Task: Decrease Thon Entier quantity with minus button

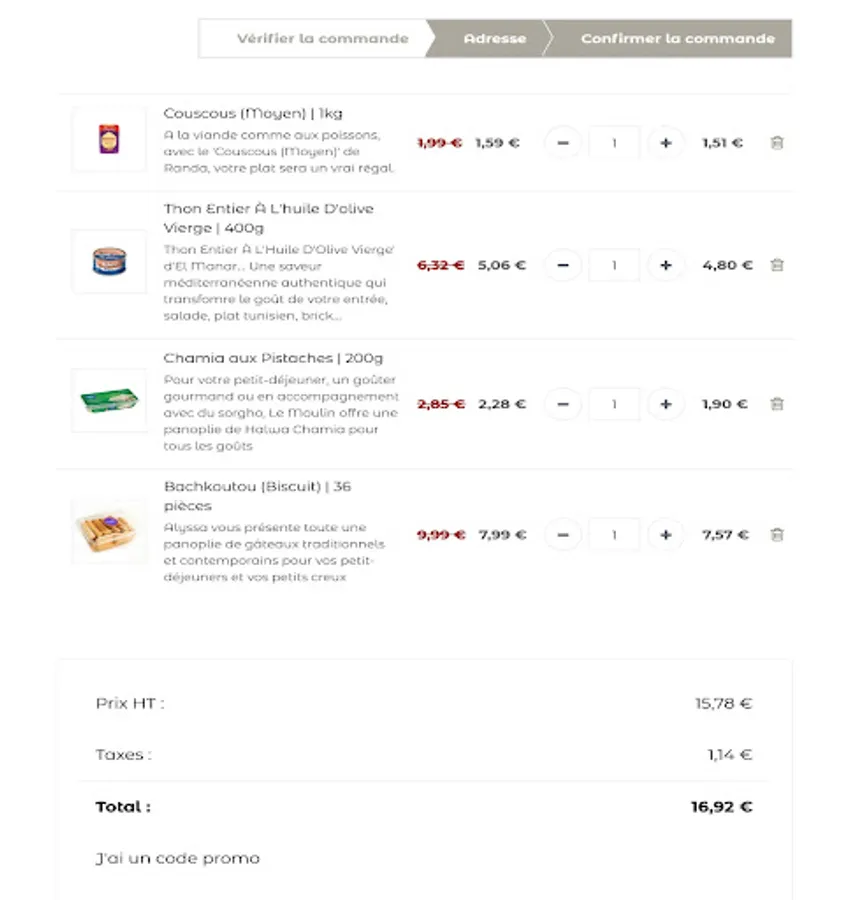Action: pos(563,265)
